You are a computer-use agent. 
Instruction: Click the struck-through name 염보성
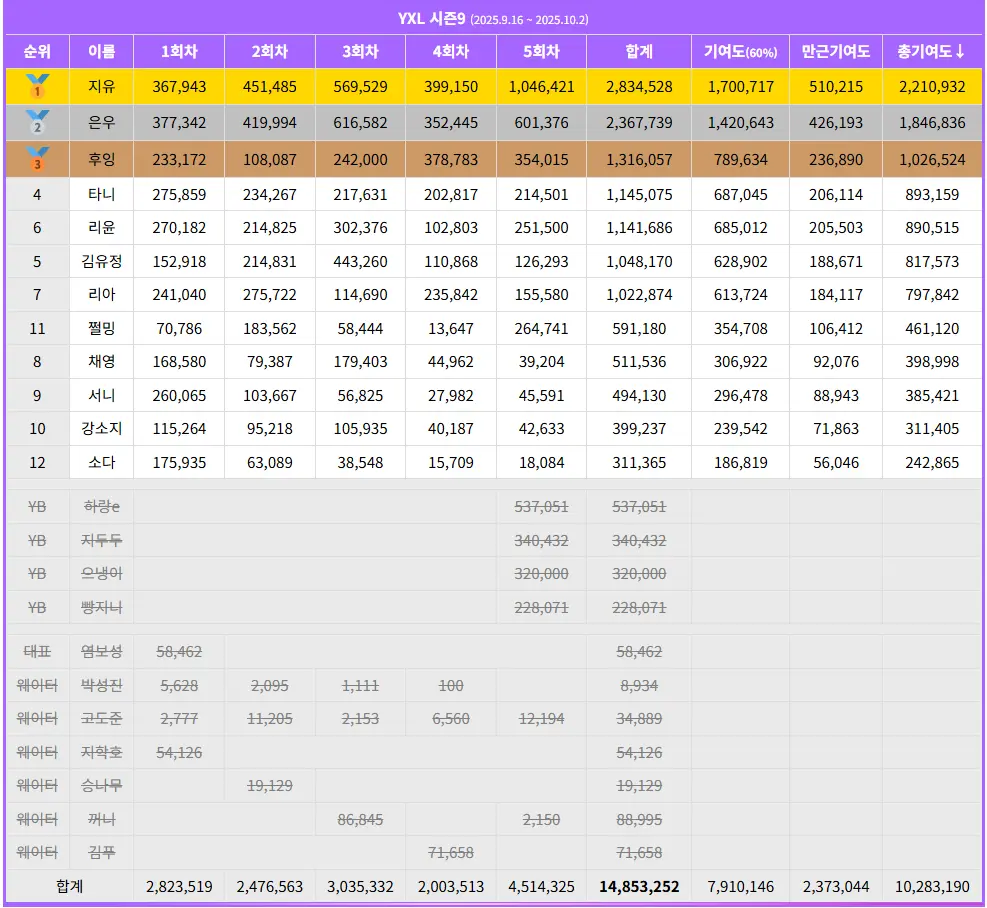click(101, 652)
